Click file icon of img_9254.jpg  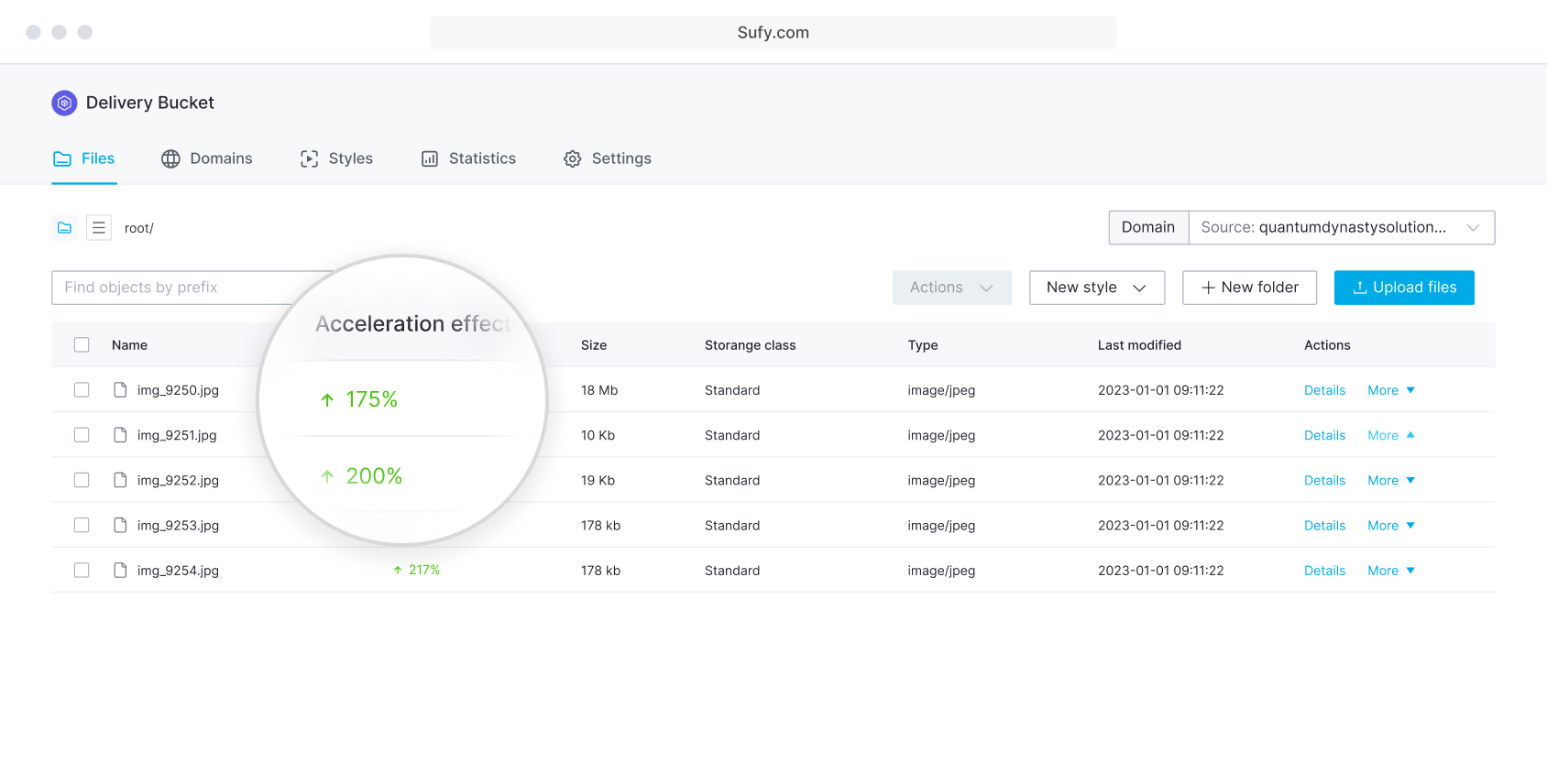click(x=120, y=570)
